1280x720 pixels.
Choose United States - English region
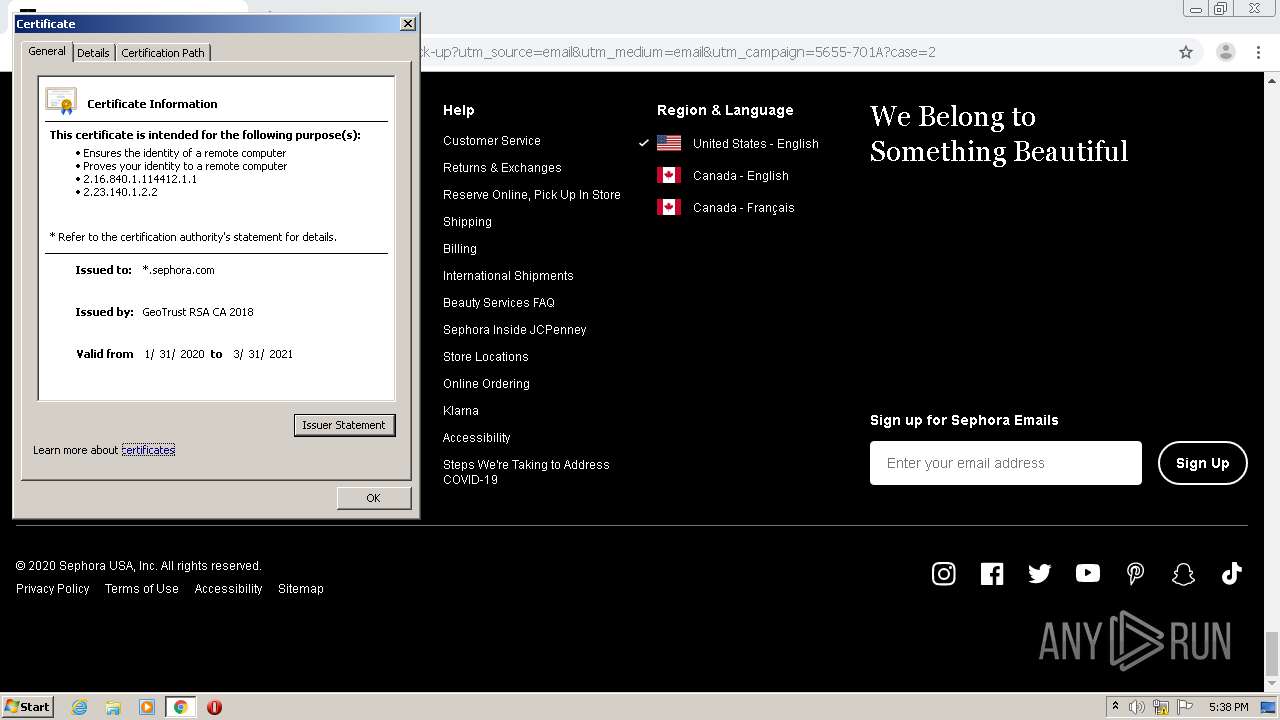(x=756, y=144)
